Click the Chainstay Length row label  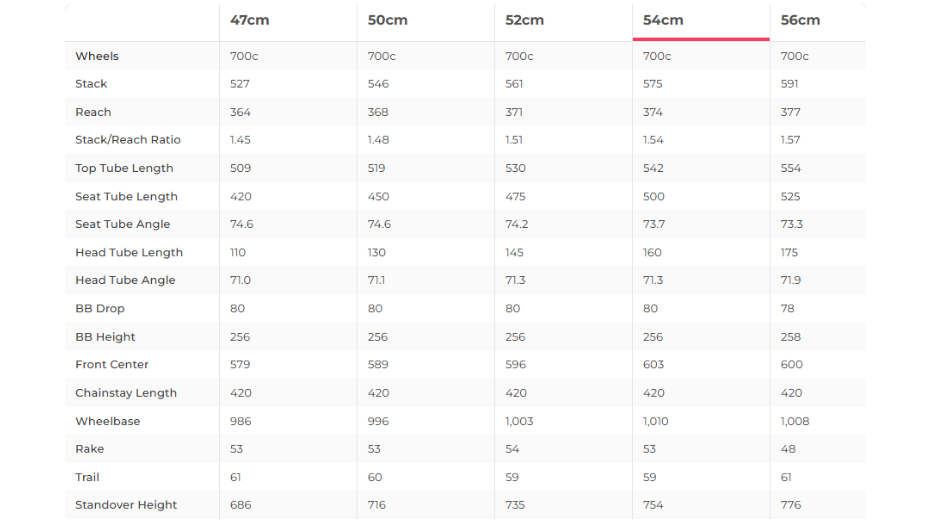click(x=126, y=393)
